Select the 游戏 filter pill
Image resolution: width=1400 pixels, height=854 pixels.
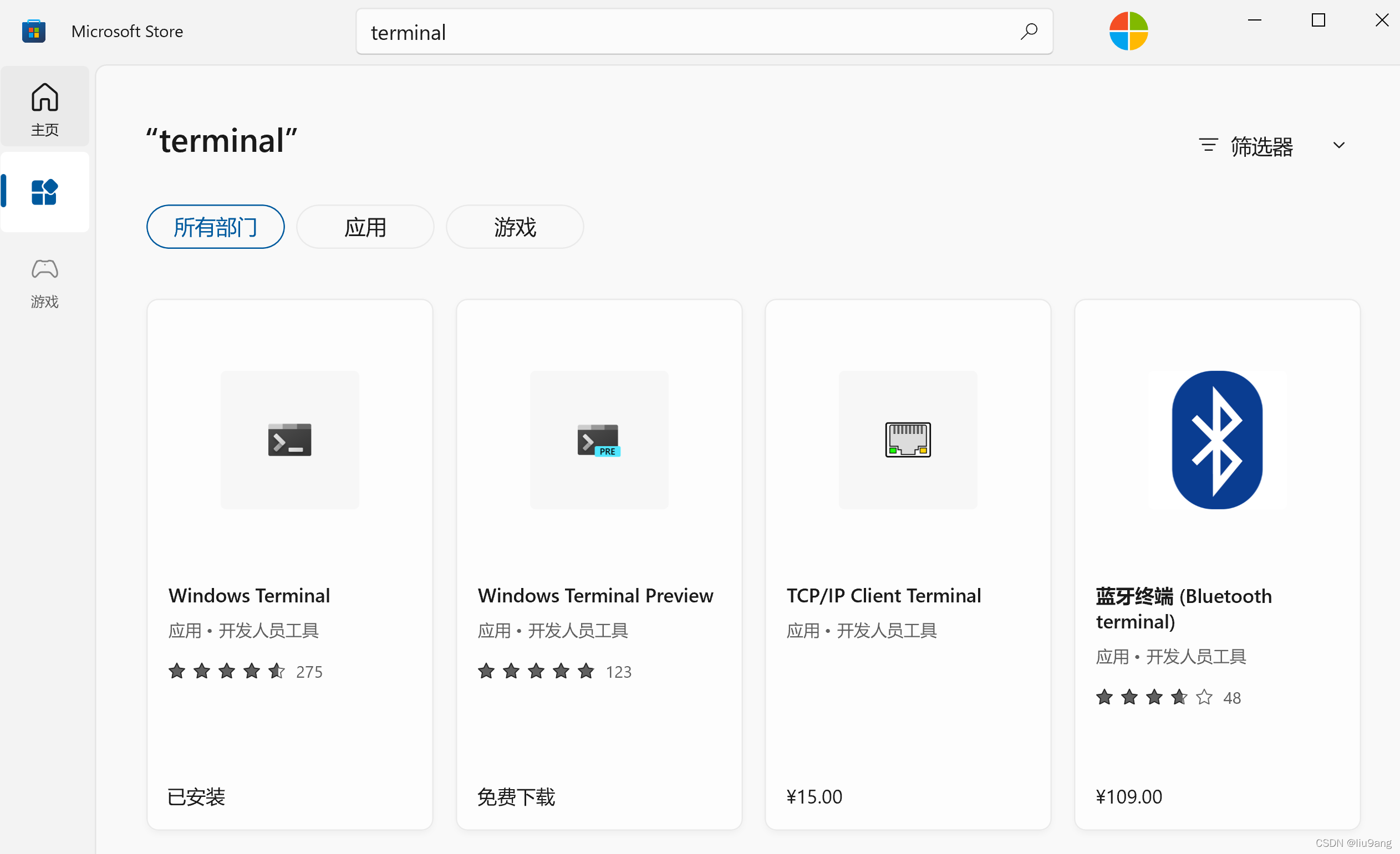pos(515,227)
